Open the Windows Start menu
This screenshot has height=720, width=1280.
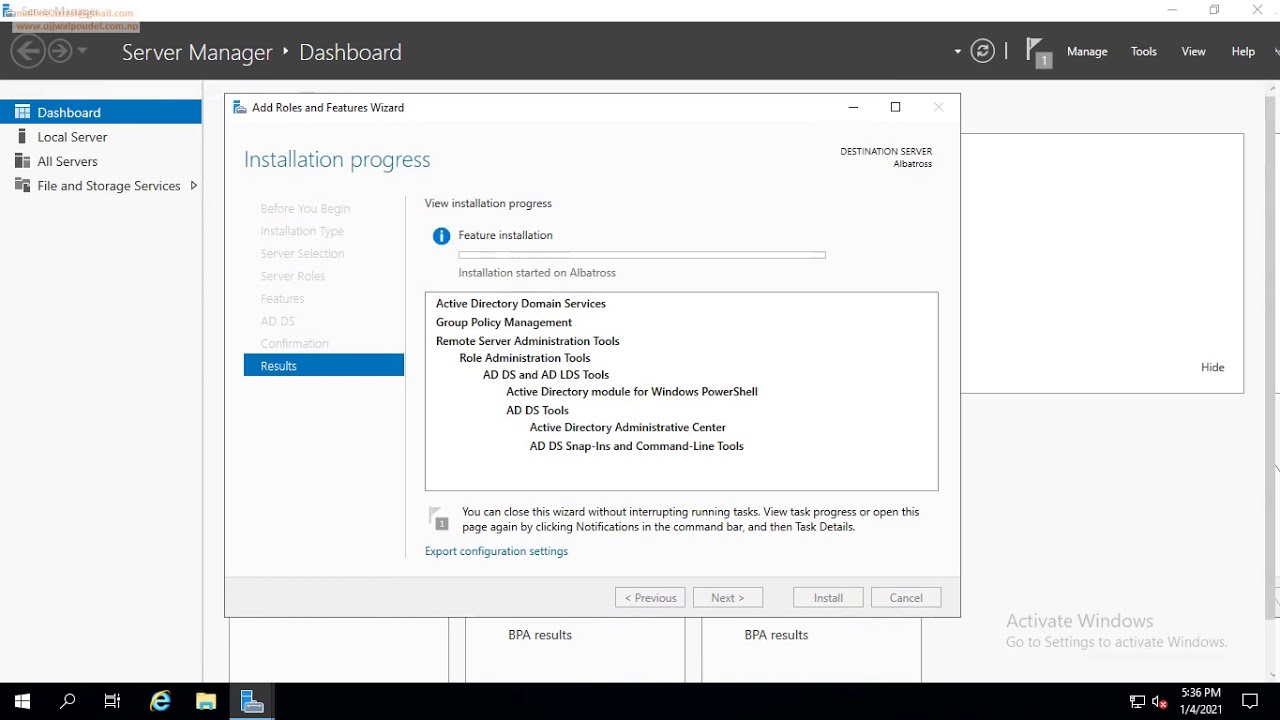22,702
